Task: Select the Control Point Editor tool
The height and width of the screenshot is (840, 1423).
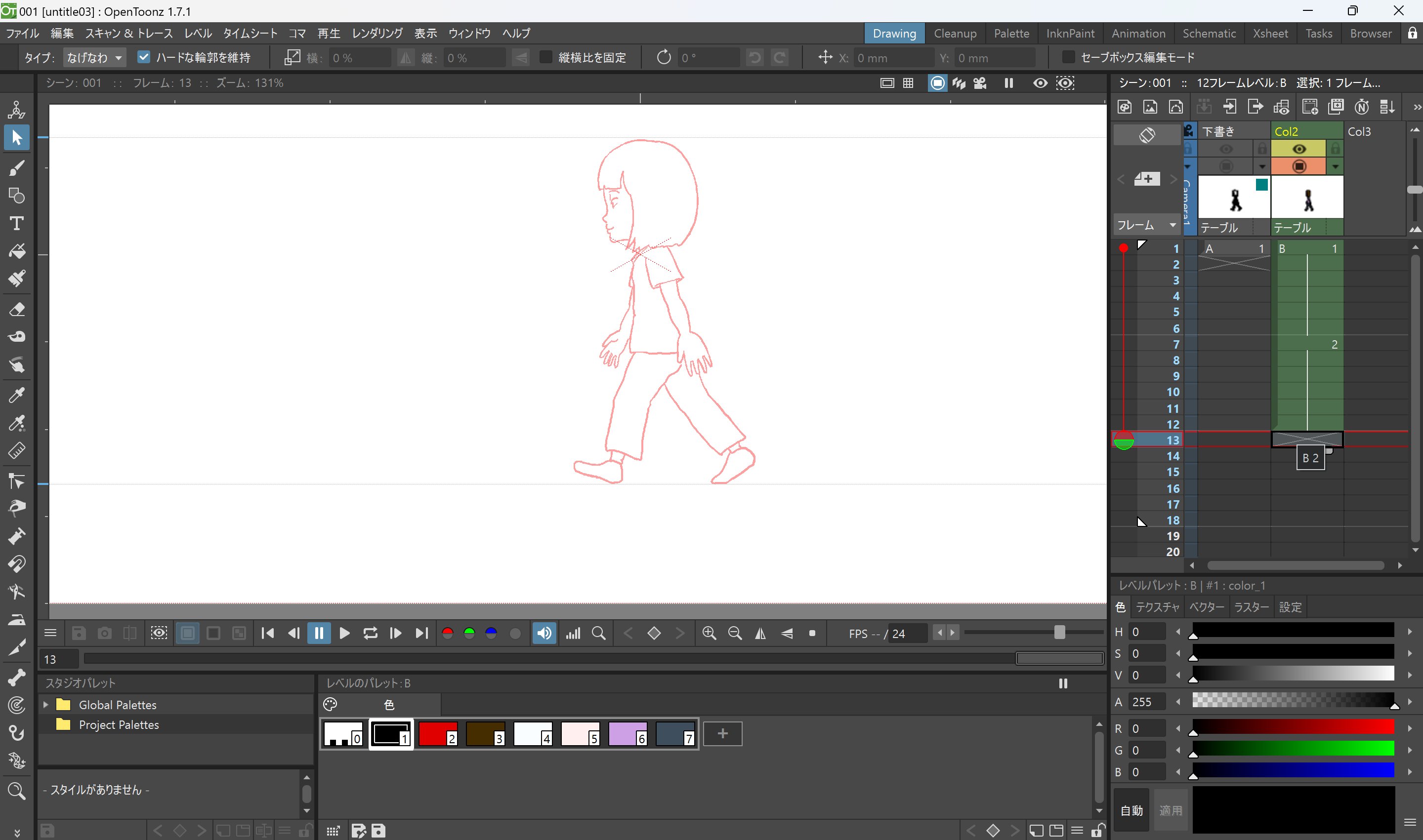Action: pyautogui.click(x=16, y=481)
